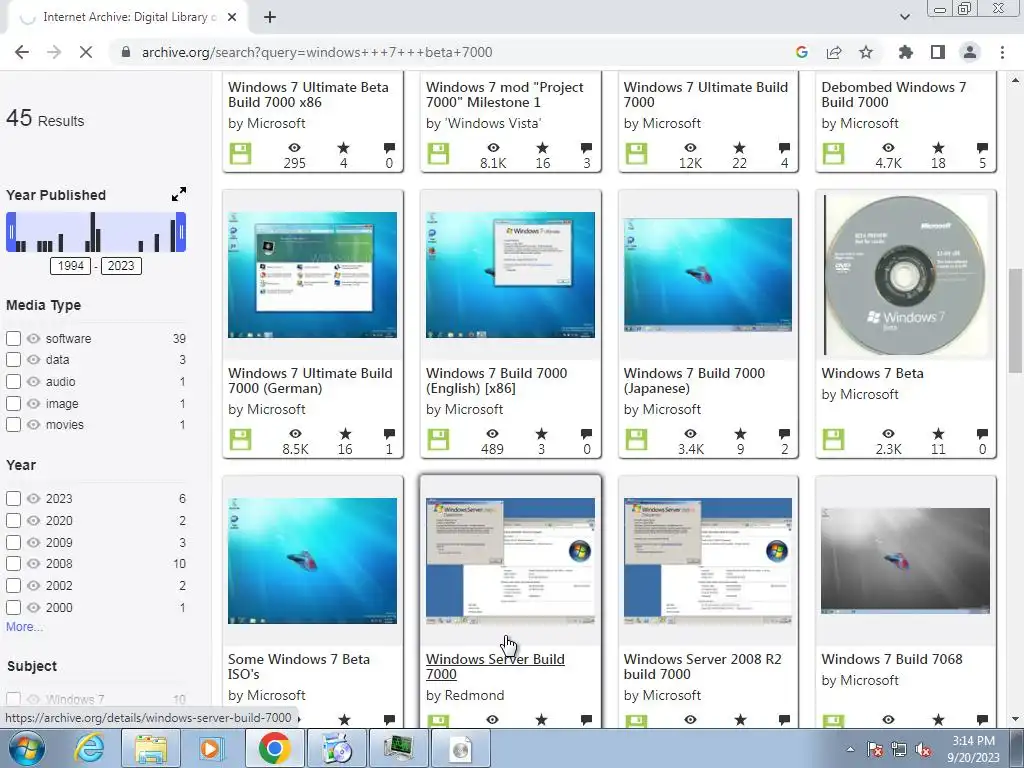The height and width of the screenshot is (768, 1024).
Task: Open Windows Explorer folder in taskbar
Action: click(x=151, y=748)
